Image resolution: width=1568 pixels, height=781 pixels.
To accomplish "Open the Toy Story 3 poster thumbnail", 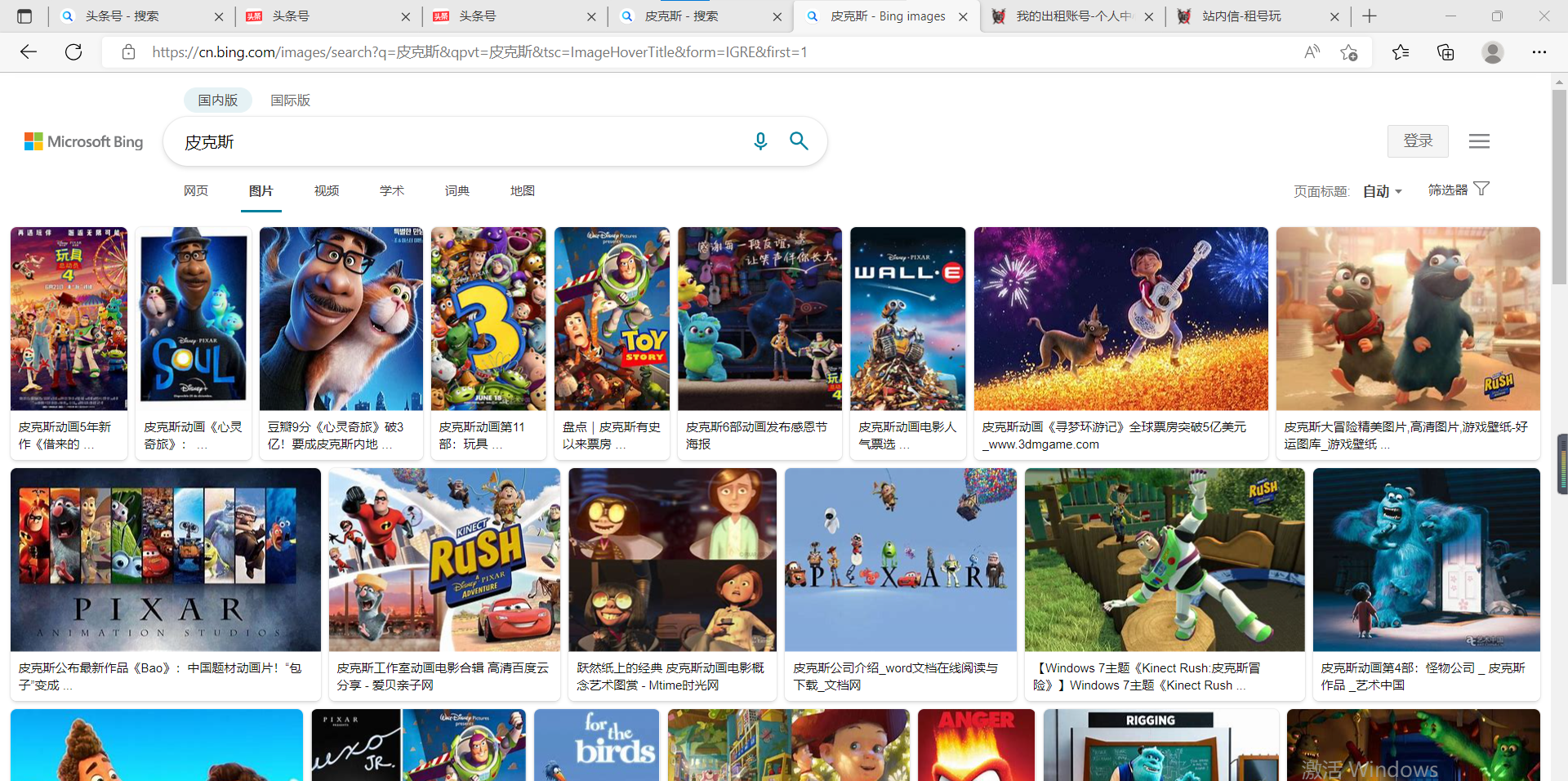I will point(488,319).
